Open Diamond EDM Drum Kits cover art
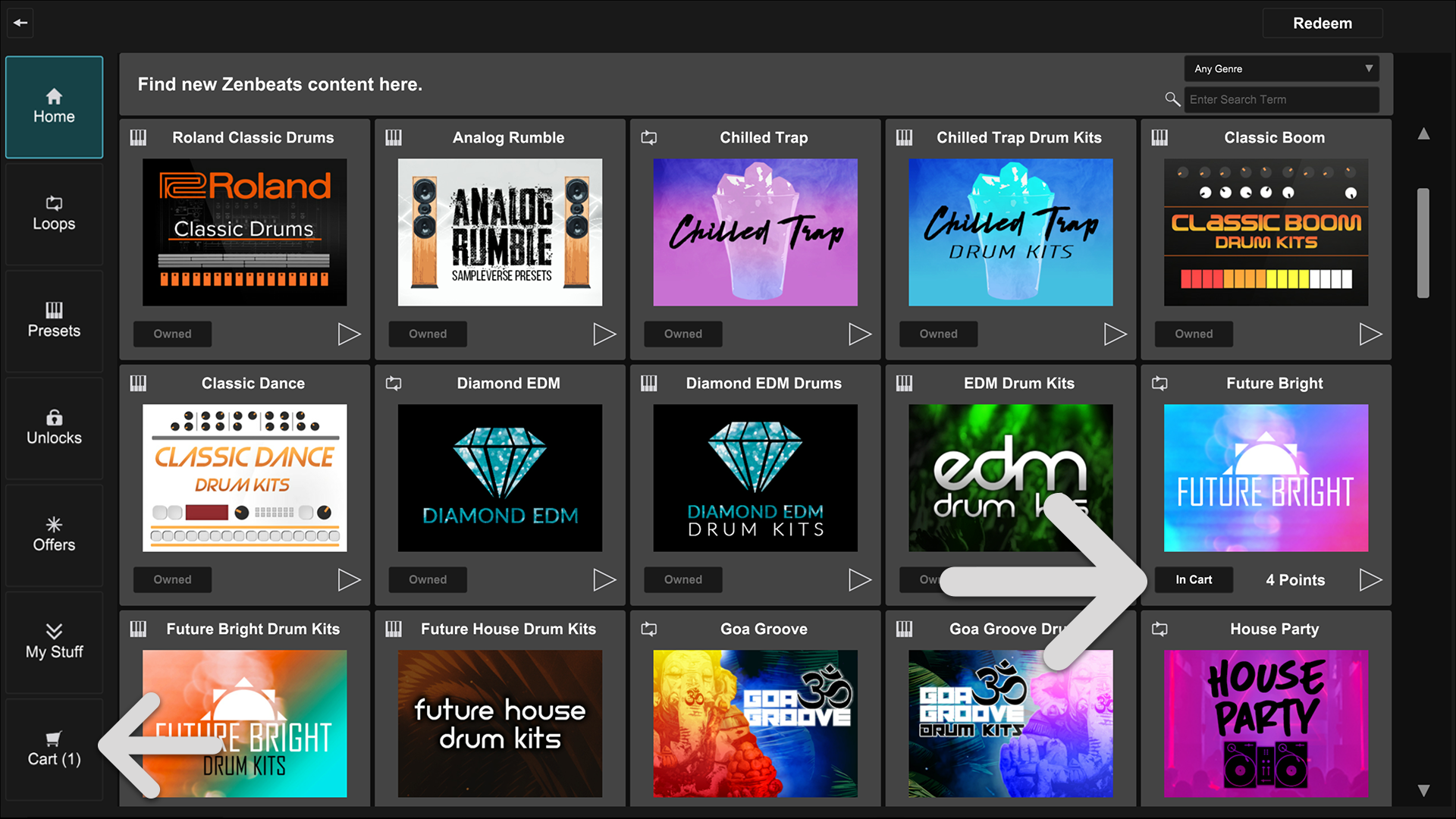1456x819 pixels. (755, 478)
